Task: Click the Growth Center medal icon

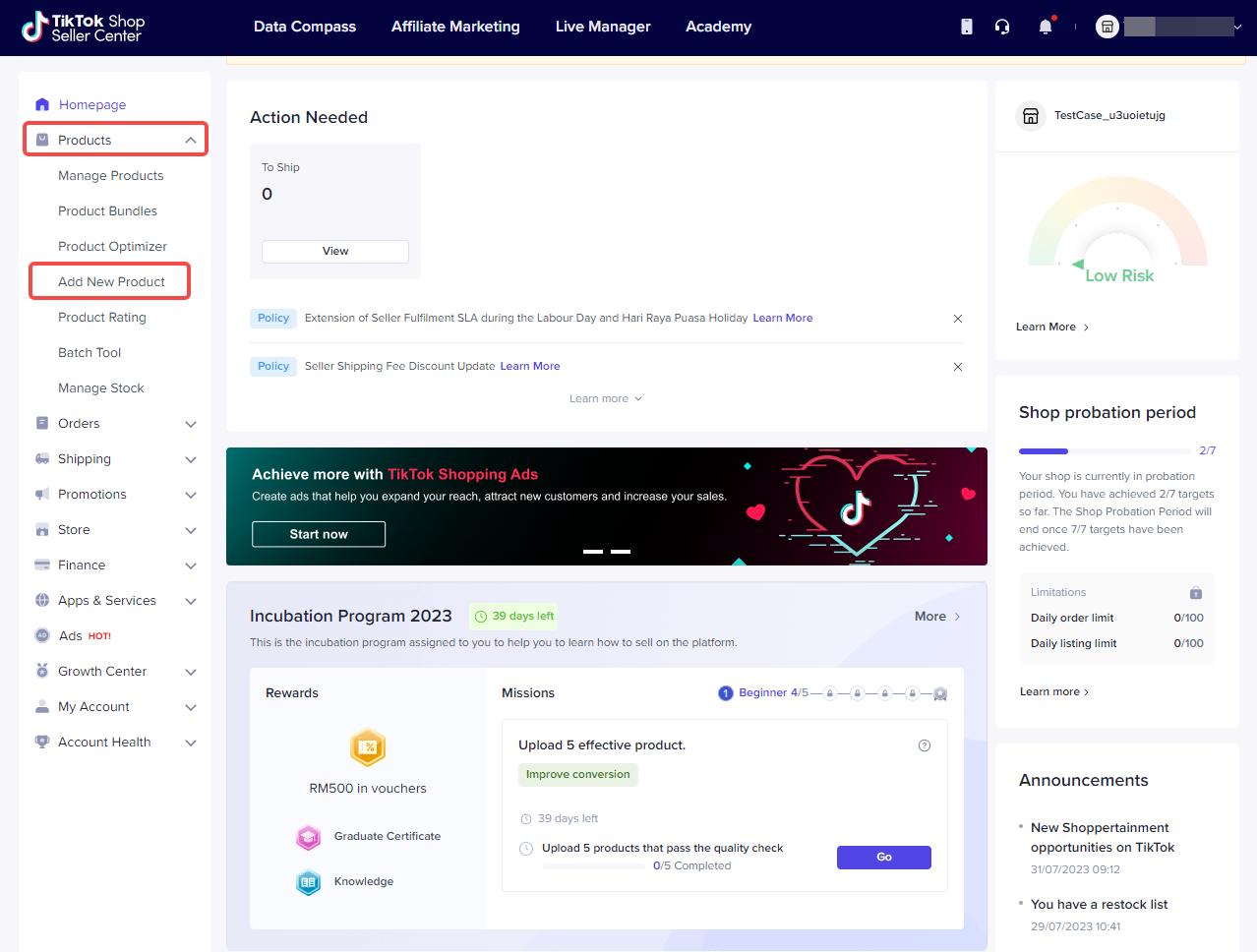Action: [x=42, y=671]
